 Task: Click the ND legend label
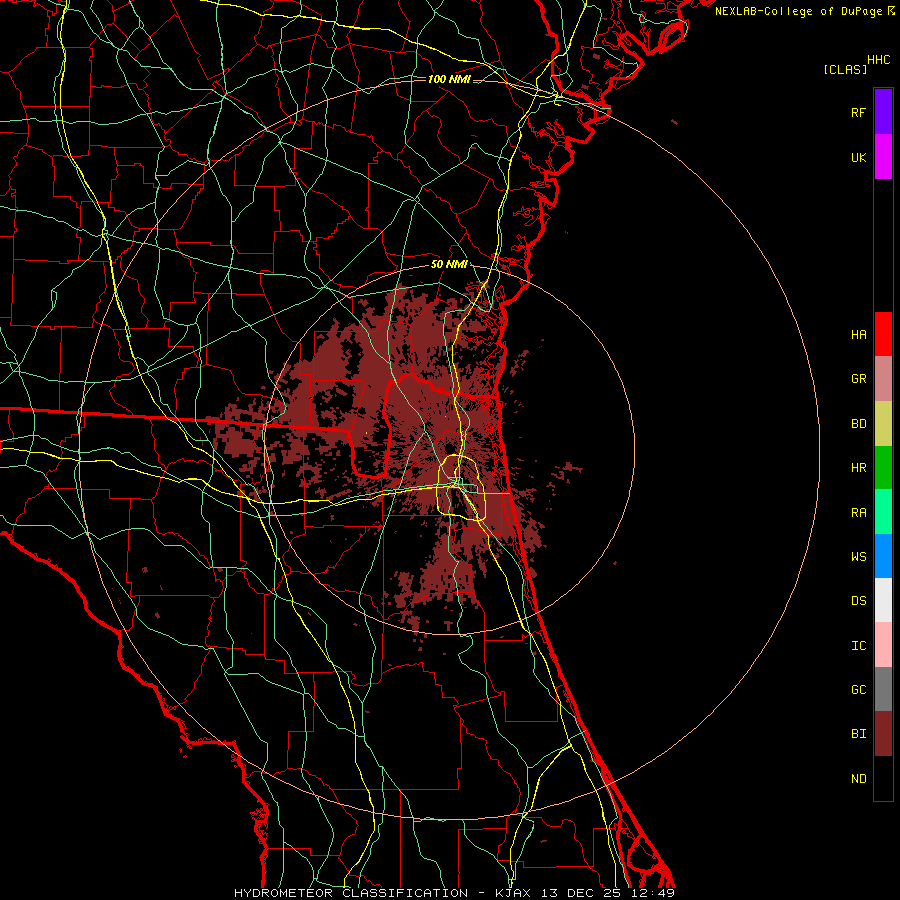coord(858,778)
